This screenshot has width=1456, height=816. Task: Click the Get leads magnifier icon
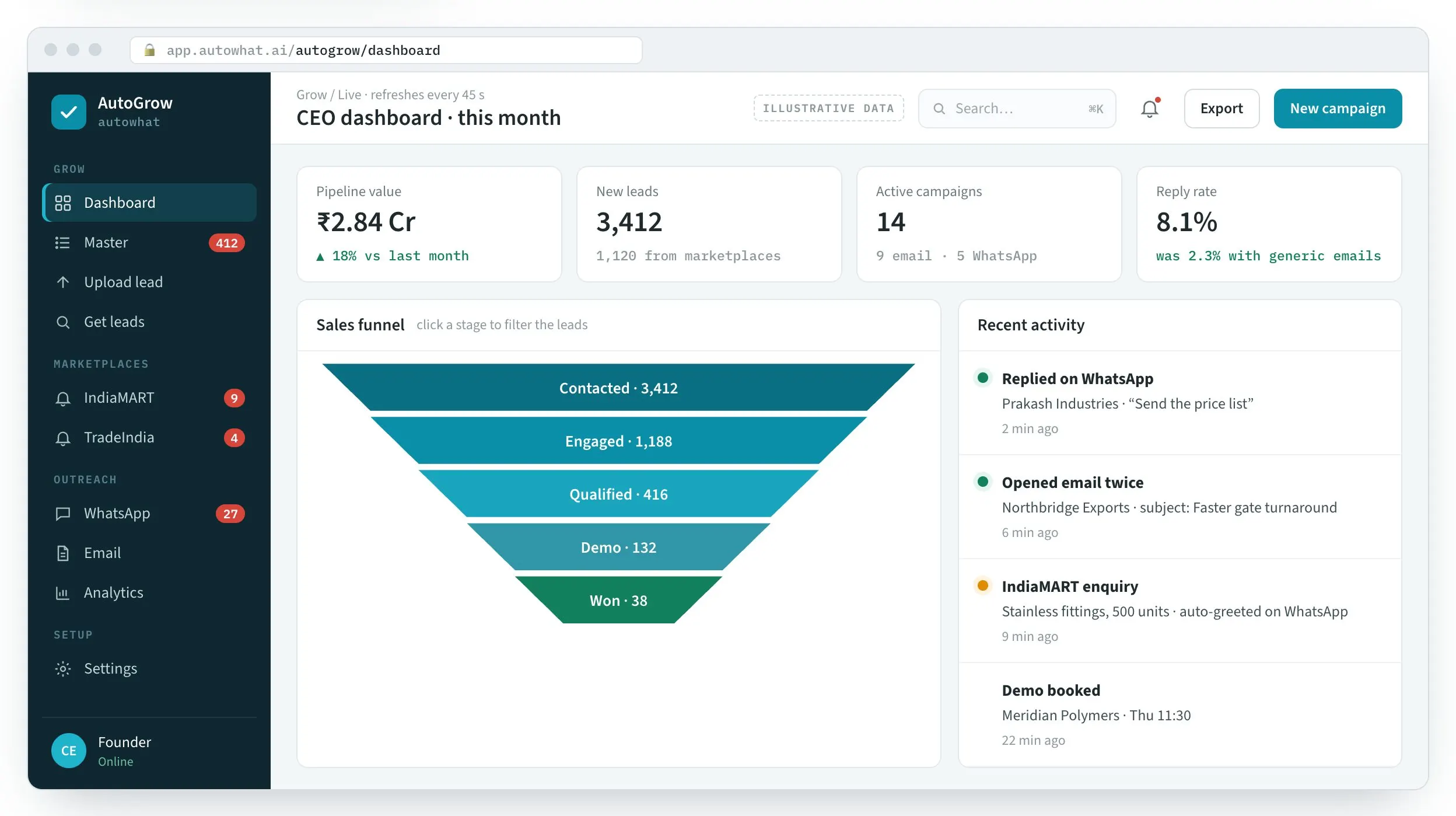(63, 322)
